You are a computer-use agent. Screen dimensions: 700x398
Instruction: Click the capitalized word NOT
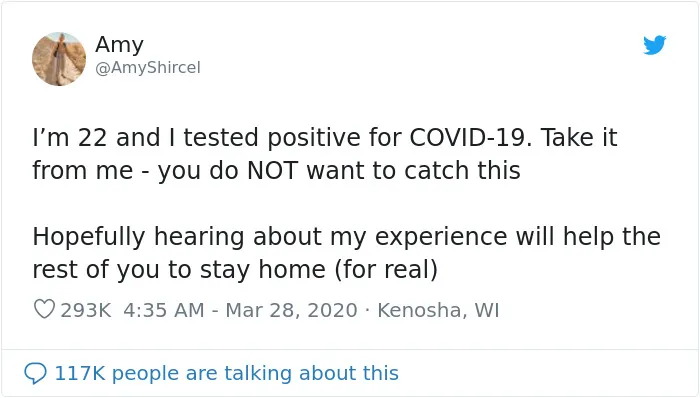272,170
